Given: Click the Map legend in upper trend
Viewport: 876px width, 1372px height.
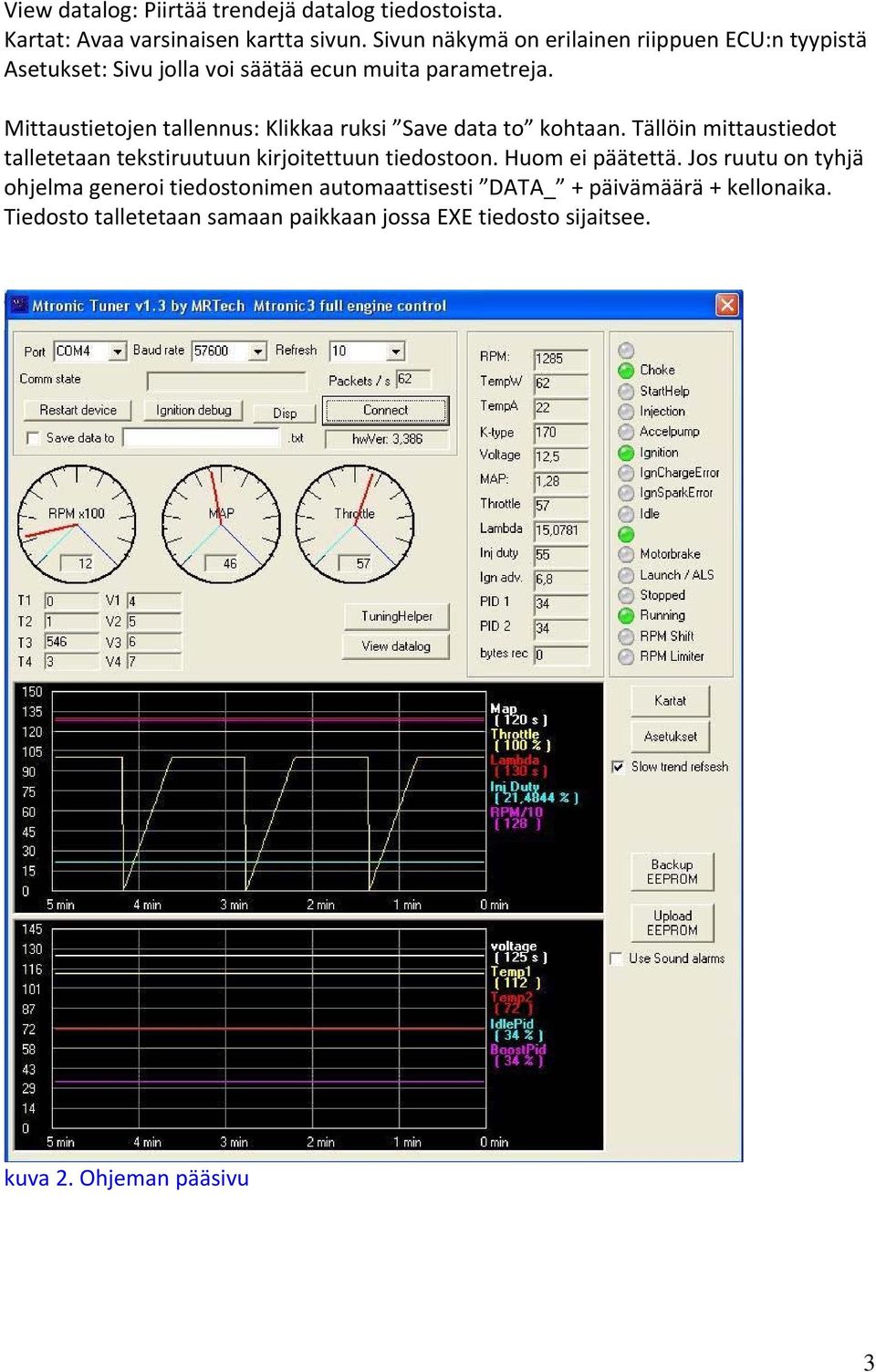Looking at the screenshot, I should (518, 715).
